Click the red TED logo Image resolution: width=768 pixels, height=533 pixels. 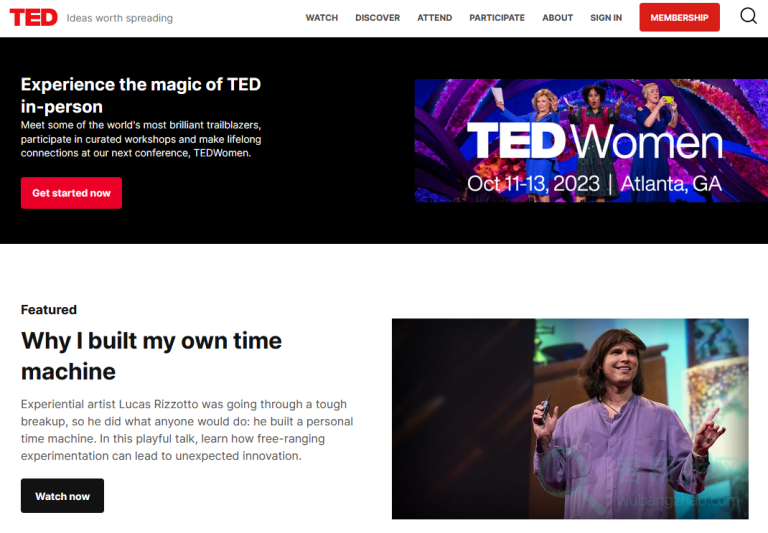tap(33, 17)
